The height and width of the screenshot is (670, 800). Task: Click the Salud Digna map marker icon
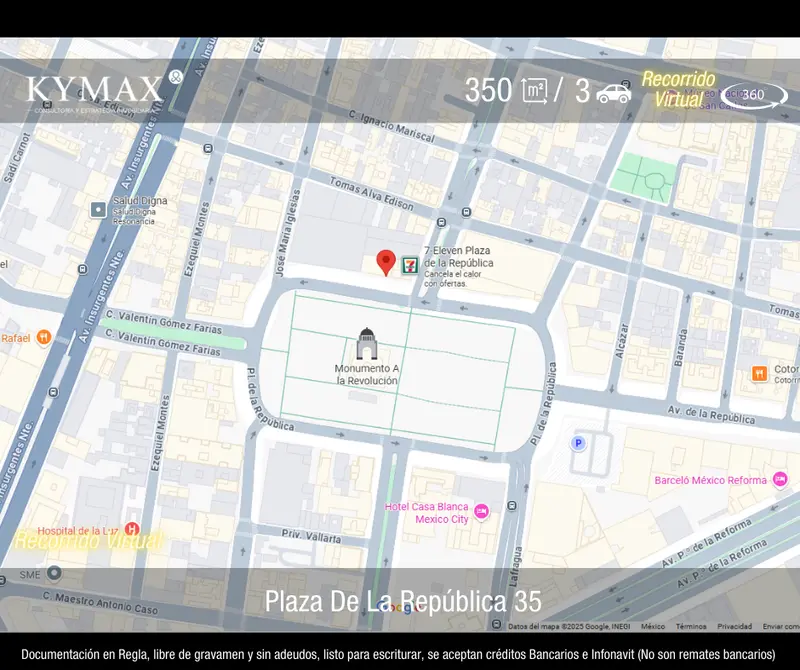point(98,210)
